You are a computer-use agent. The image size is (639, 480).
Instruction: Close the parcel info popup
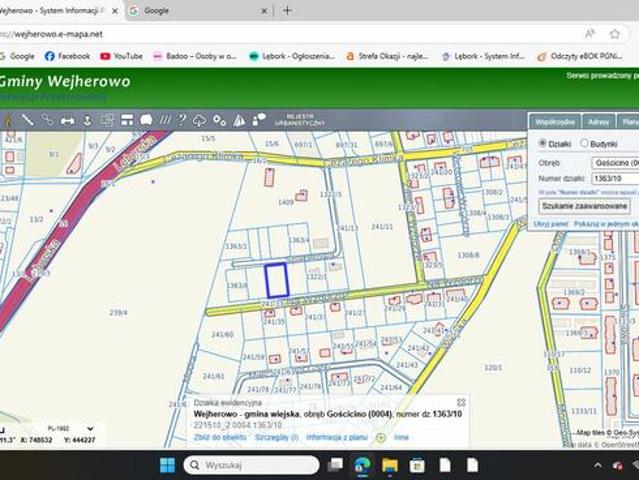tap(461, 402)
